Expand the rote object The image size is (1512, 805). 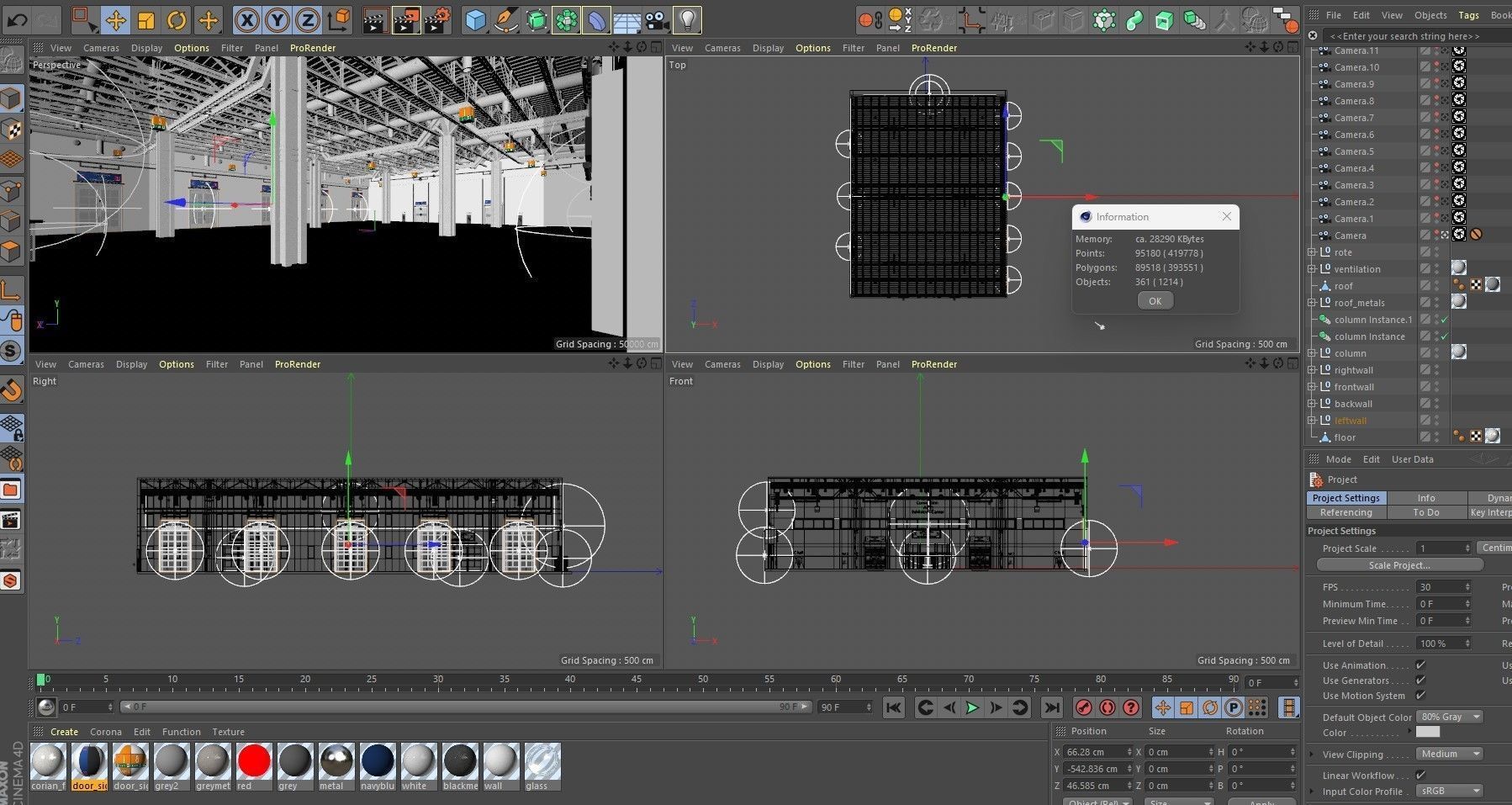[1311, 252]
